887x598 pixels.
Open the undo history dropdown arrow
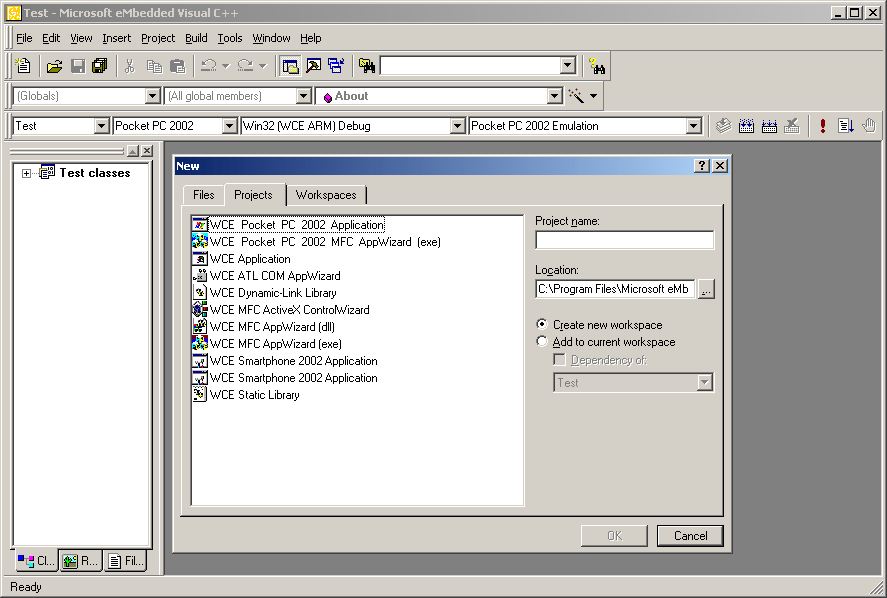(x=226, y=66)
